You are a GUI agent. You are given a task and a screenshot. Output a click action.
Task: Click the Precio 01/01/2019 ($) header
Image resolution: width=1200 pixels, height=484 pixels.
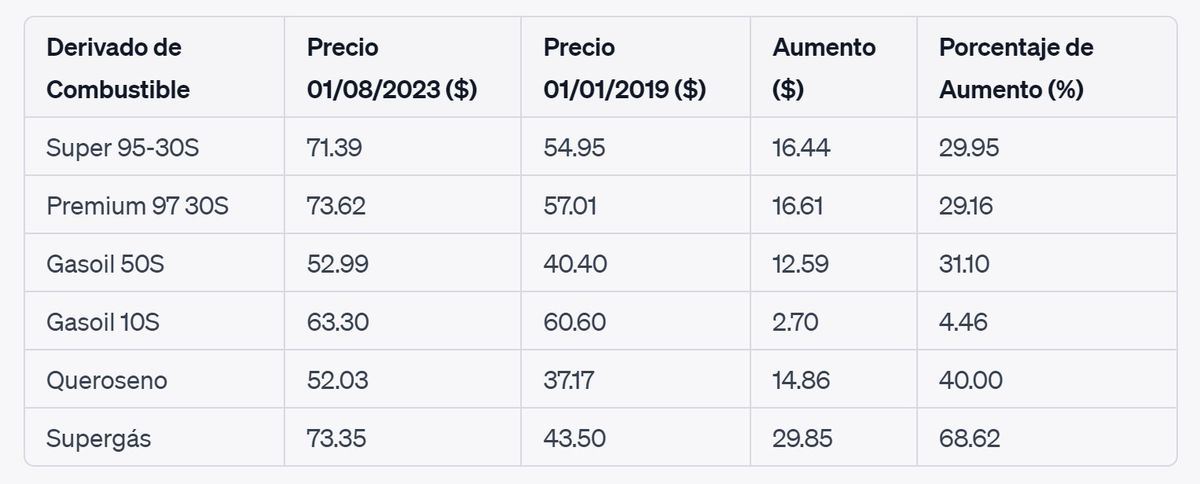(x=625, y=68)
